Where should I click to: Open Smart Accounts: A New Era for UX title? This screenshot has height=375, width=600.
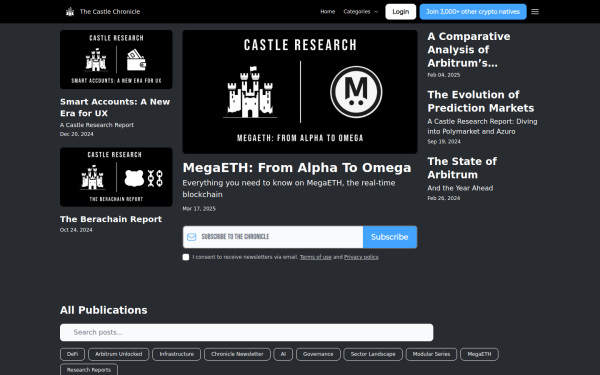(115, 108)
